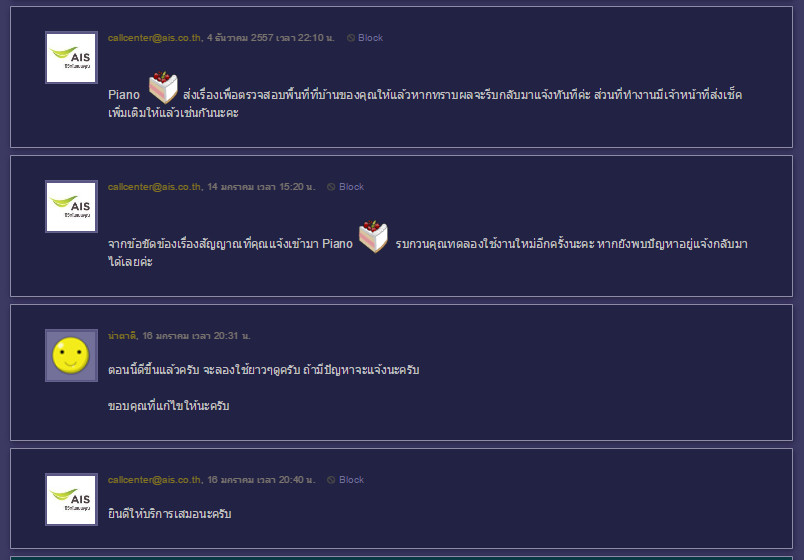Image resolution: width=804 pixels, height=560 pixels.
Task: Block the sender of the 15:20 comment
Action: (x=346, y=187)
